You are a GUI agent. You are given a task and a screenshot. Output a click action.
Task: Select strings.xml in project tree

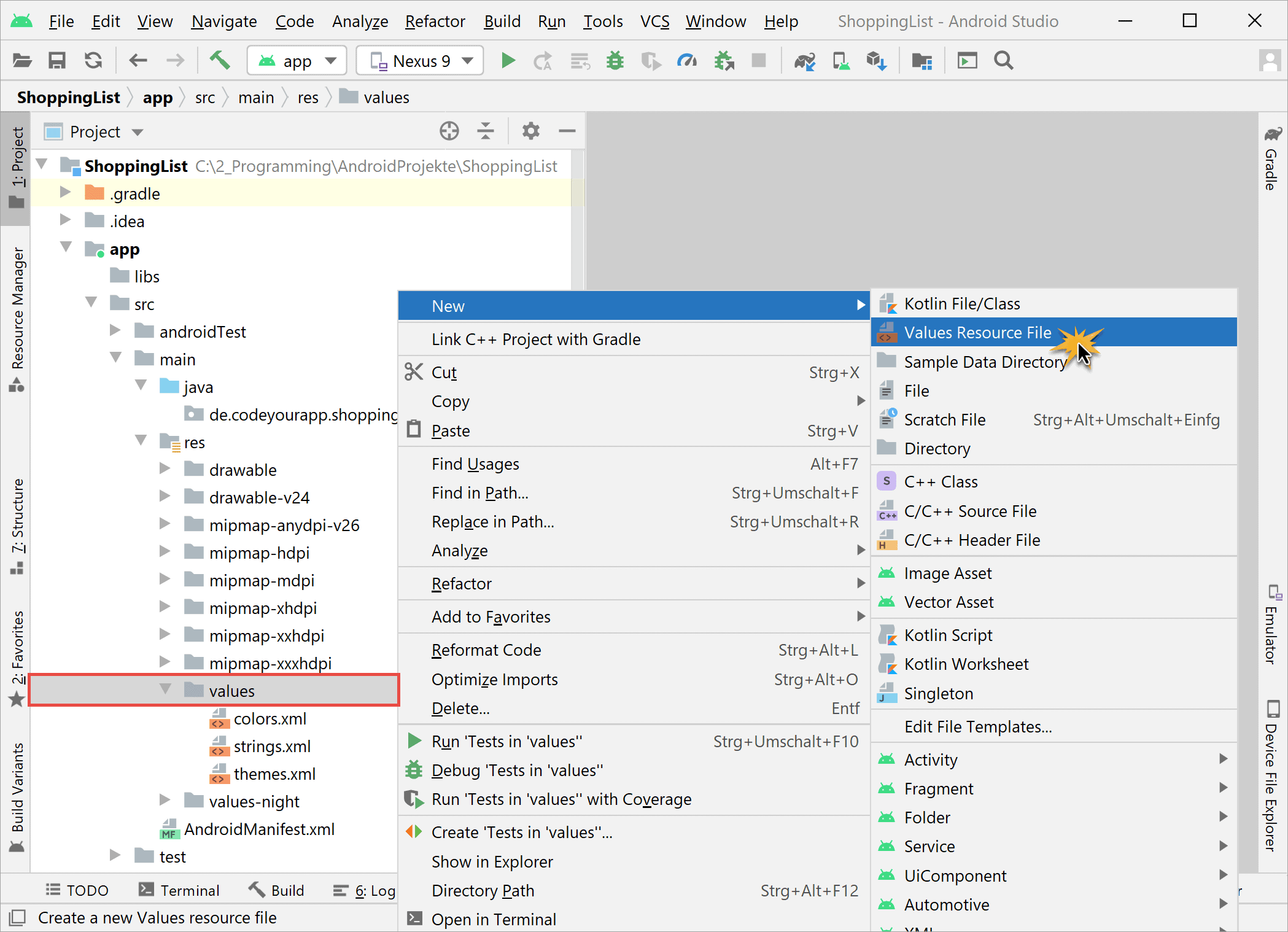point(260,746)
